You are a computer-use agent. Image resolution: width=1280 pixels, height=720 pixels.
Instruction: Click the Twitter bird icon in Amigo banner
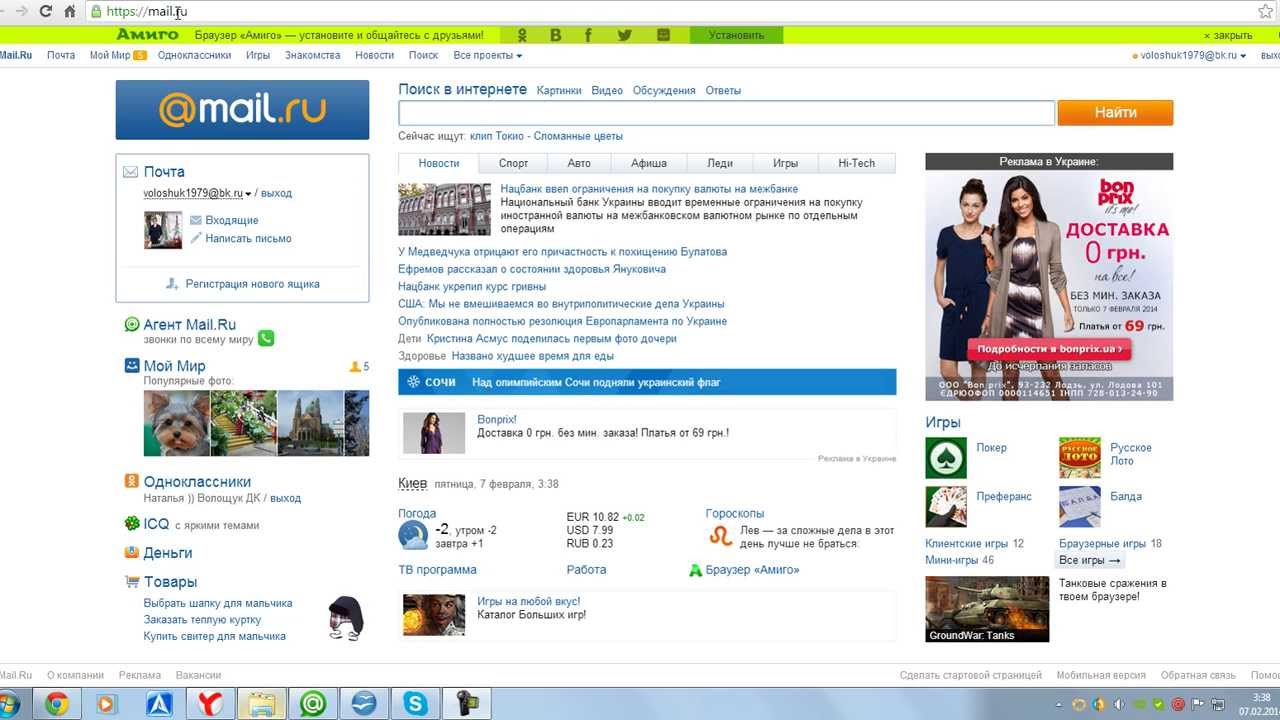pos(625,35)
